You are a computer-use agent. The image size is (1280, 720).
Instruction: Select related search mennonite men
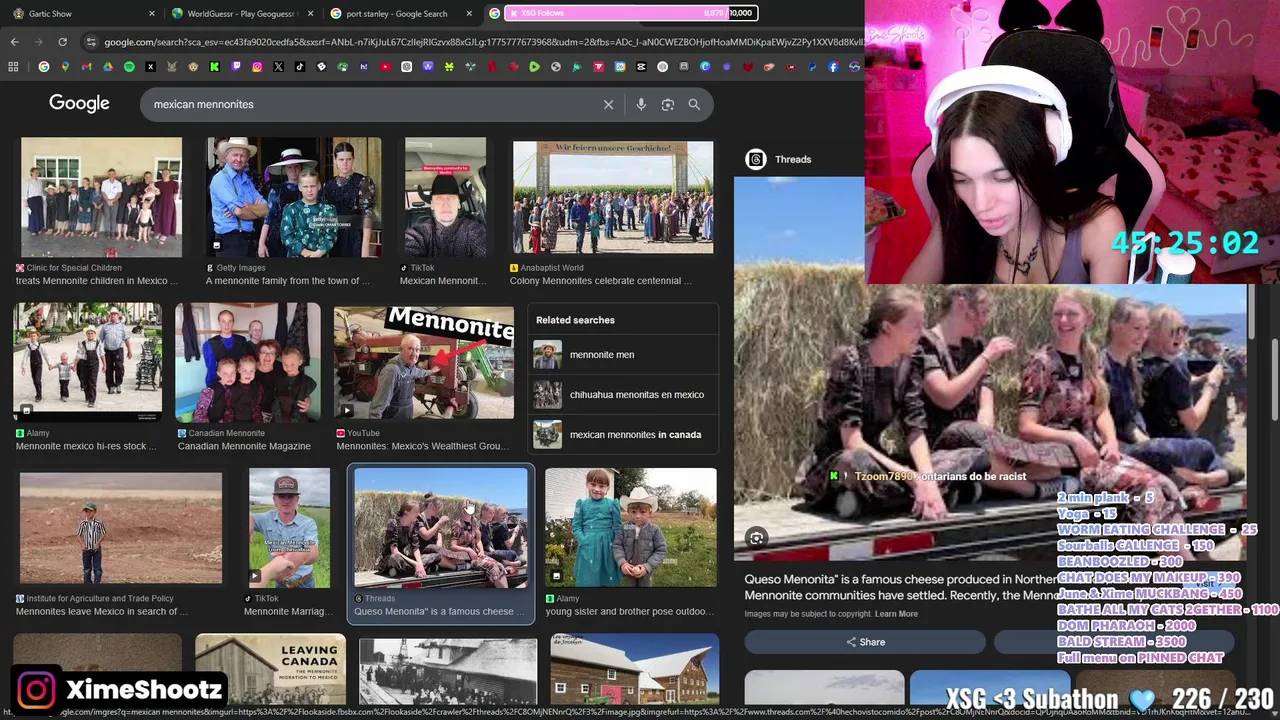coord(623,354)
